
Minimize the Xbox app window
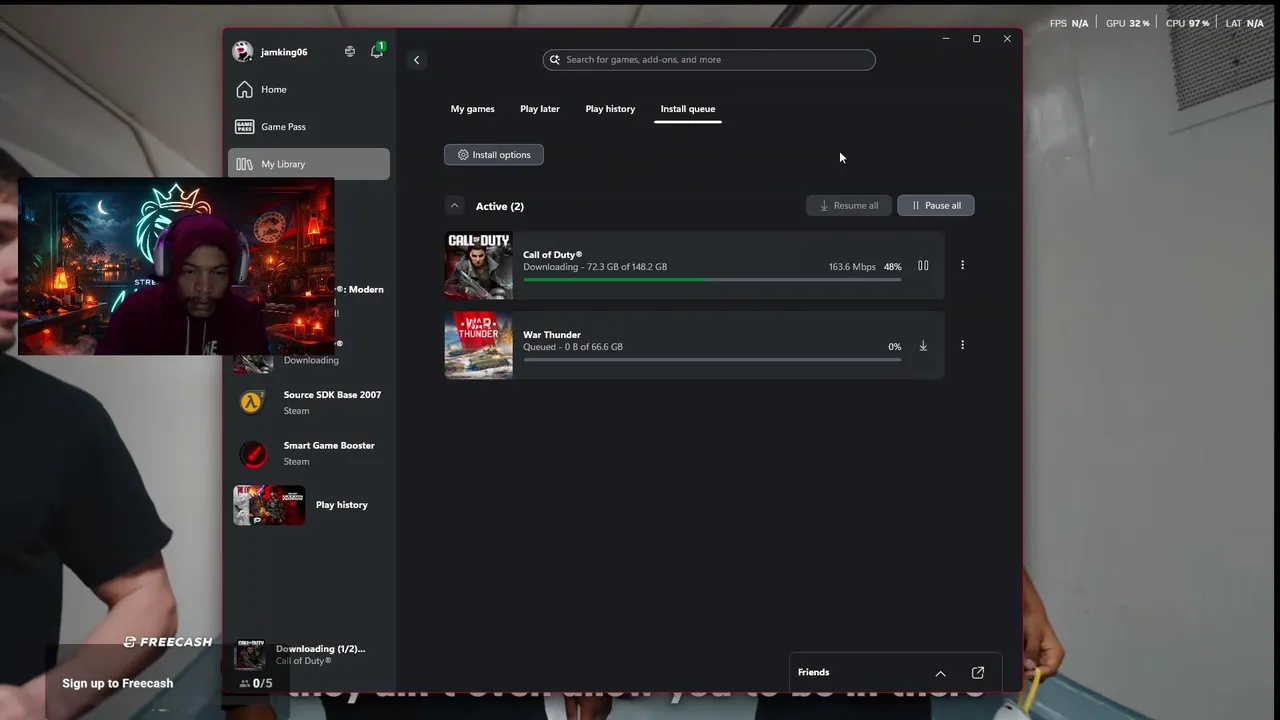(x=946, y=39)
